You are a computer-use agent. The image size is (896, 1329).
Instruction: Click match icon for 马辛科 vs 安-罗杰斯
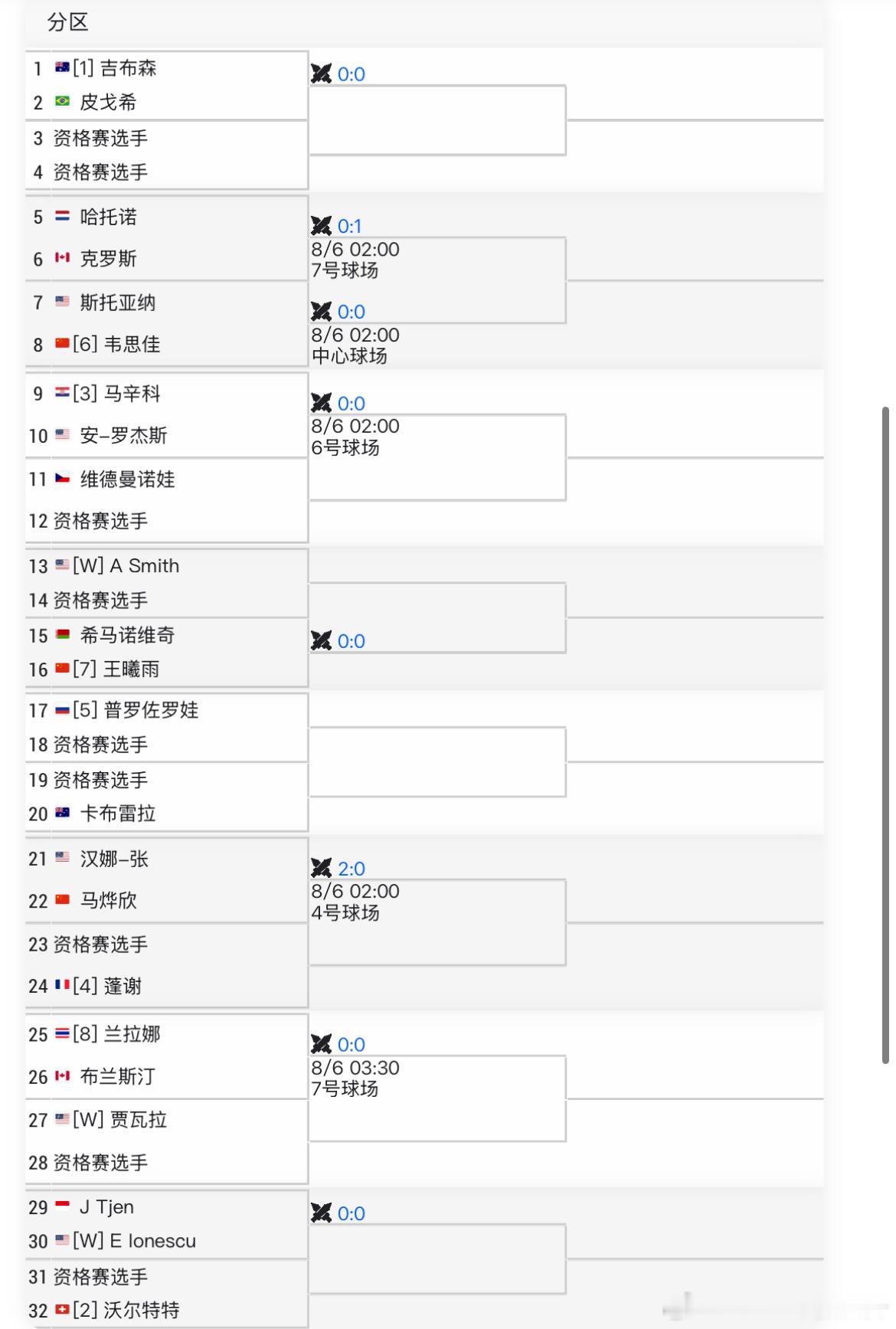click(322, 403)
